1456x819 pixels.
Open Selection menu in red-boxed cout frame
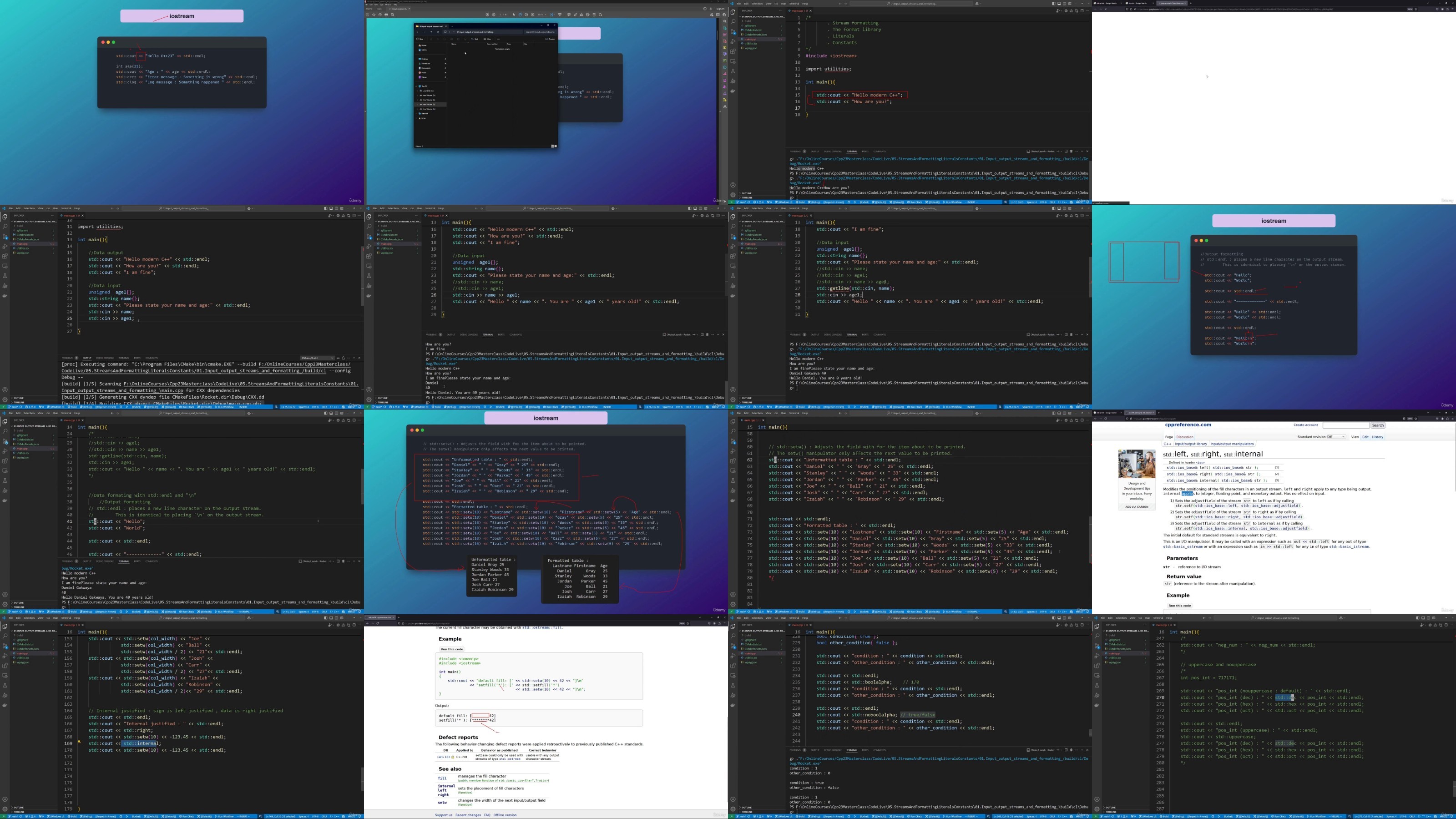pyautogui.click(x=757, y=3)
